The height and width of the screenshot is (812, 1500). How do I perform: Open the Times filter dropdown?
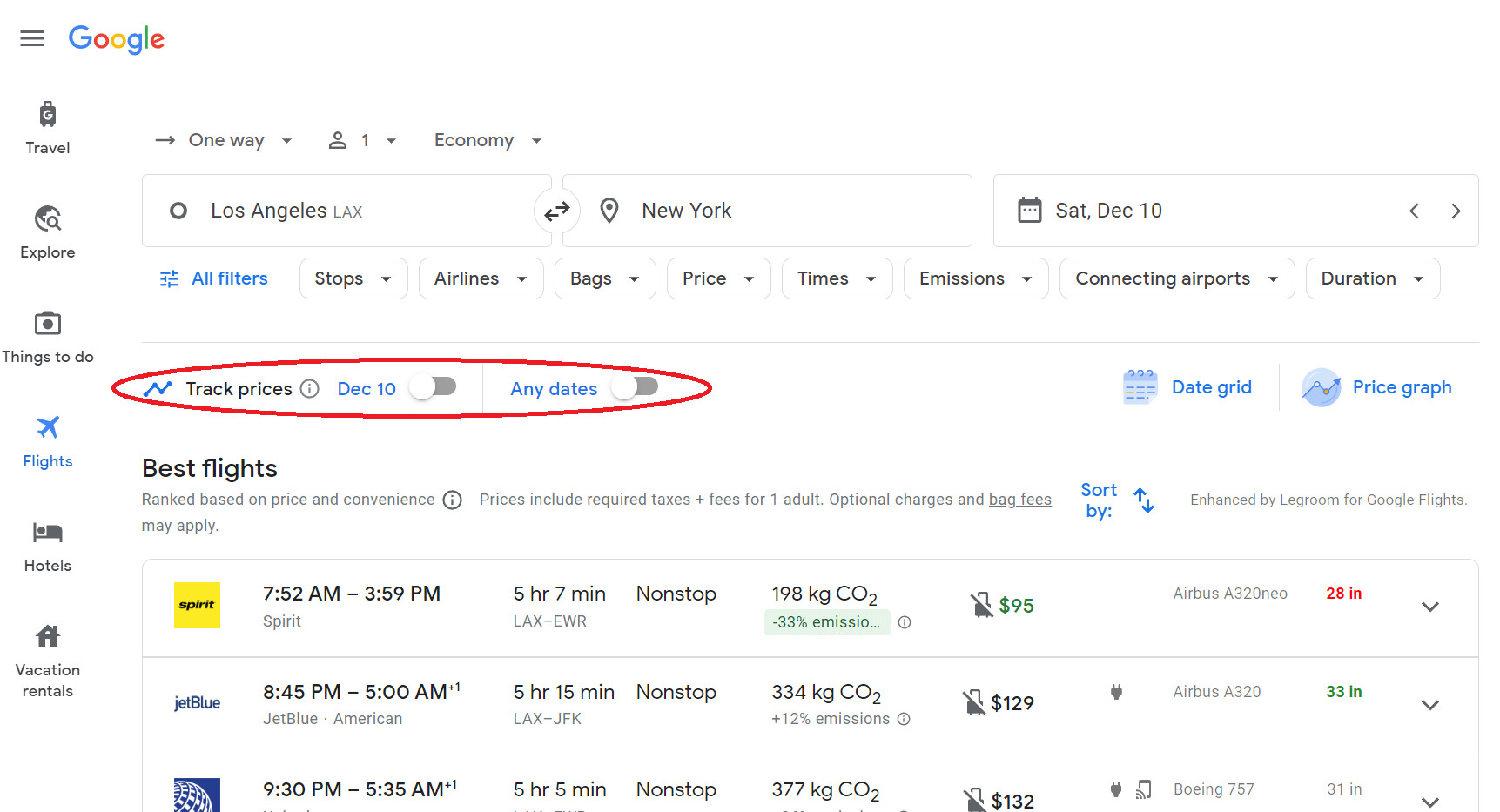click(837, 278)
